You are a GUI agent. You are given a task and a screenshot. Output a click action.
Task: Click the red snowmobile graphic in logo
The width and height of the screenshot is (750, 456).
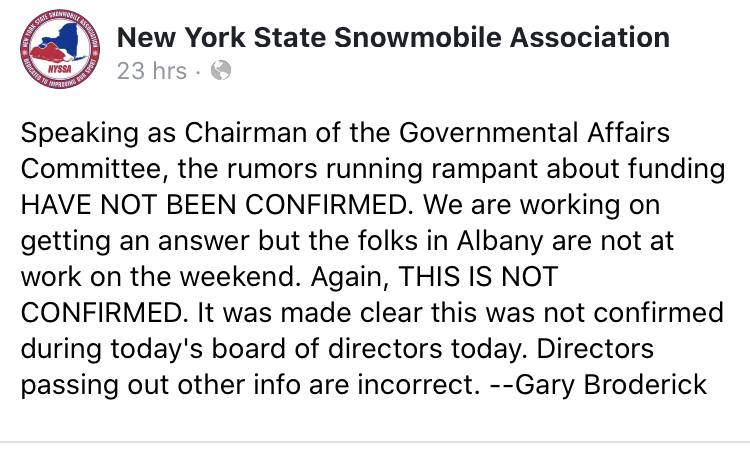(49, 53)
